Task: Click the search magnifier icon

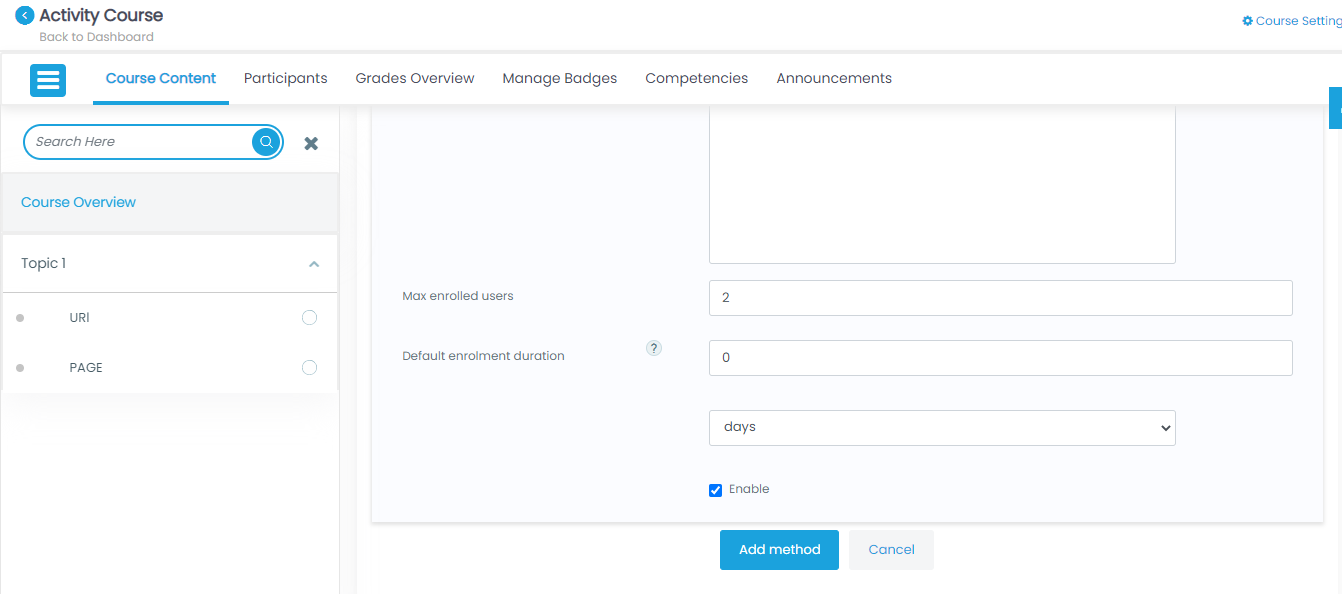Action: pos(266,142)
